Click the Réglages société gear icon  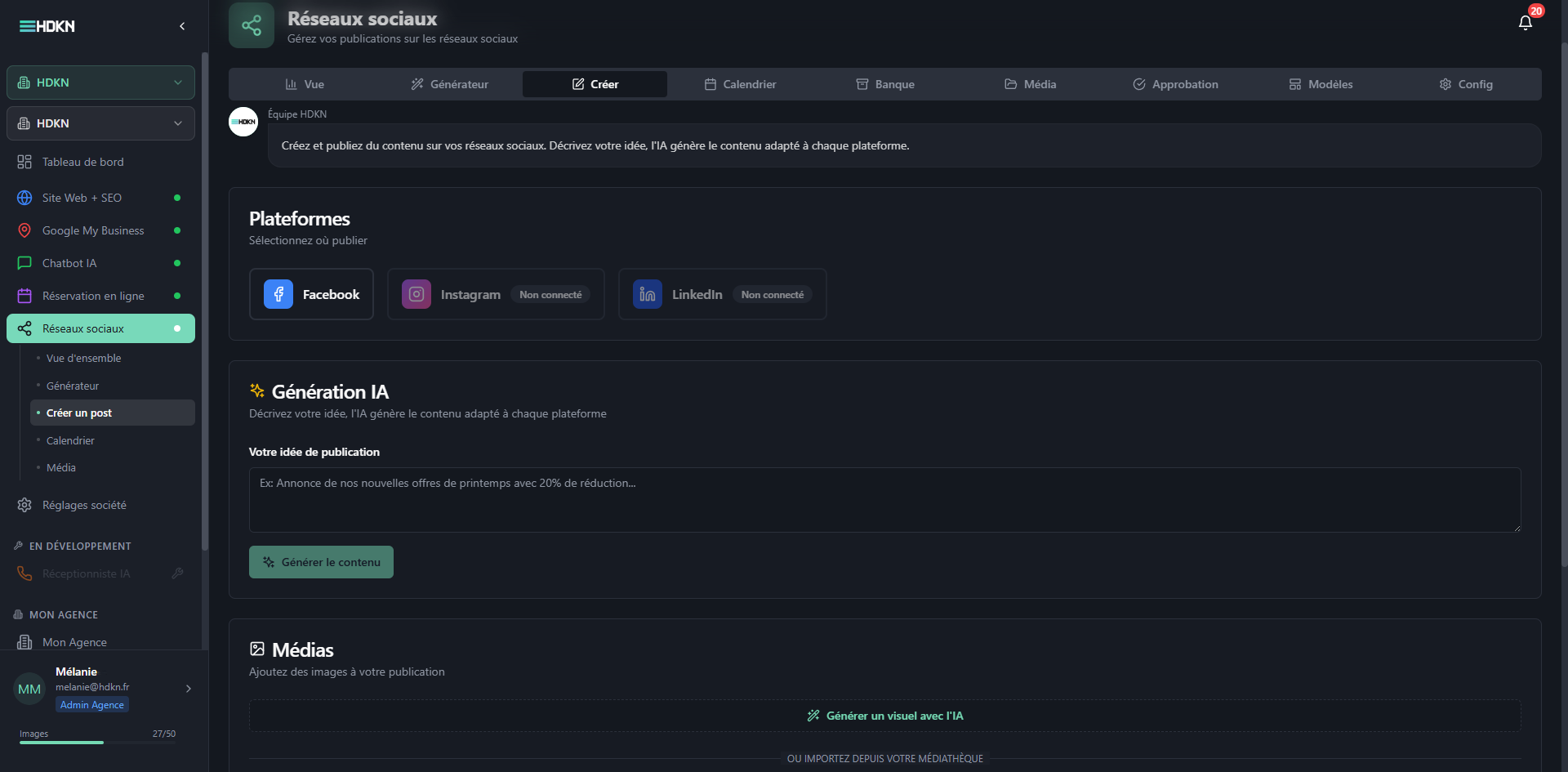pyautogui.click(x=24, y=505)
